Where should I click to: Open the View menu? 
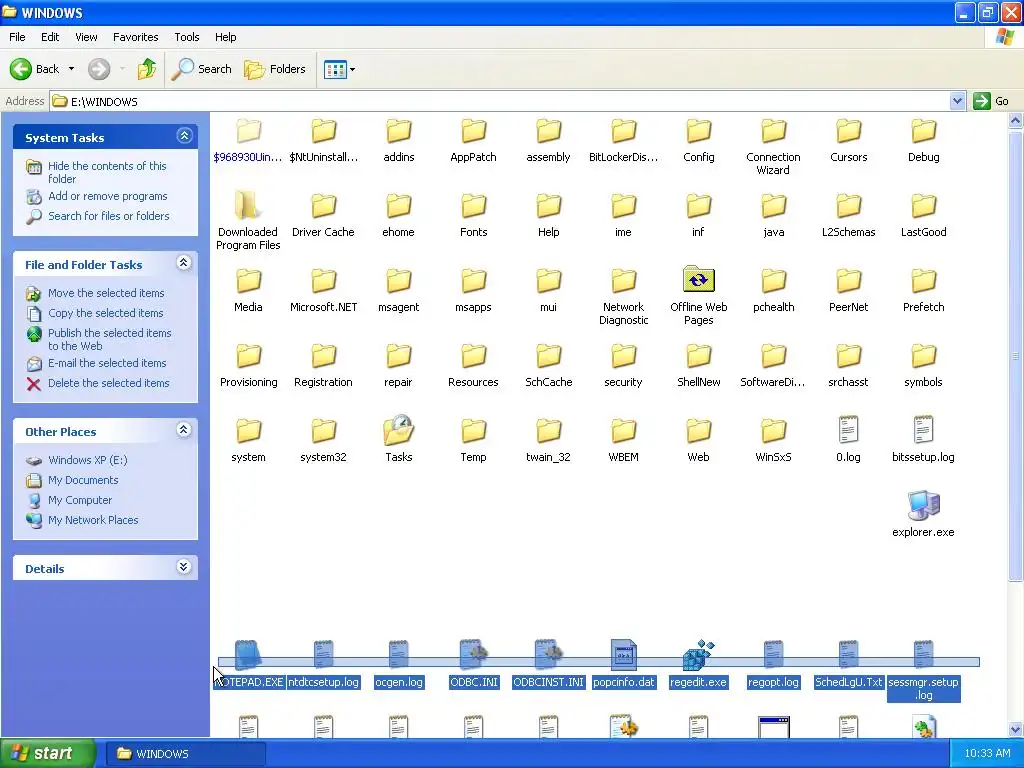(x=86, y=37)
